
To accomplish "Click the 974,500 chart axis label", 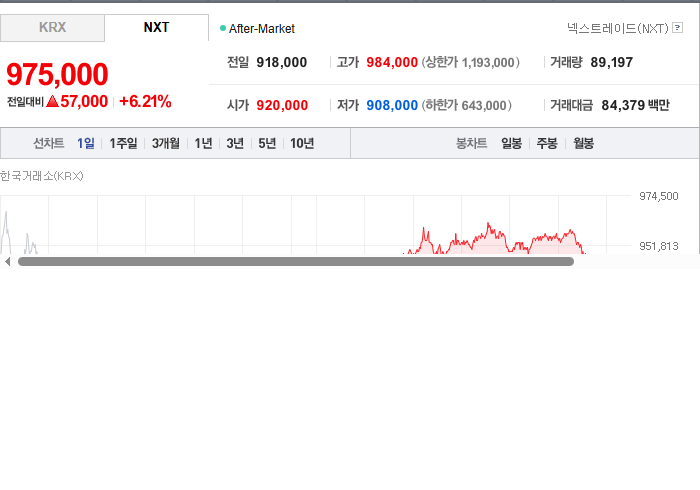I will click(658, 196).
